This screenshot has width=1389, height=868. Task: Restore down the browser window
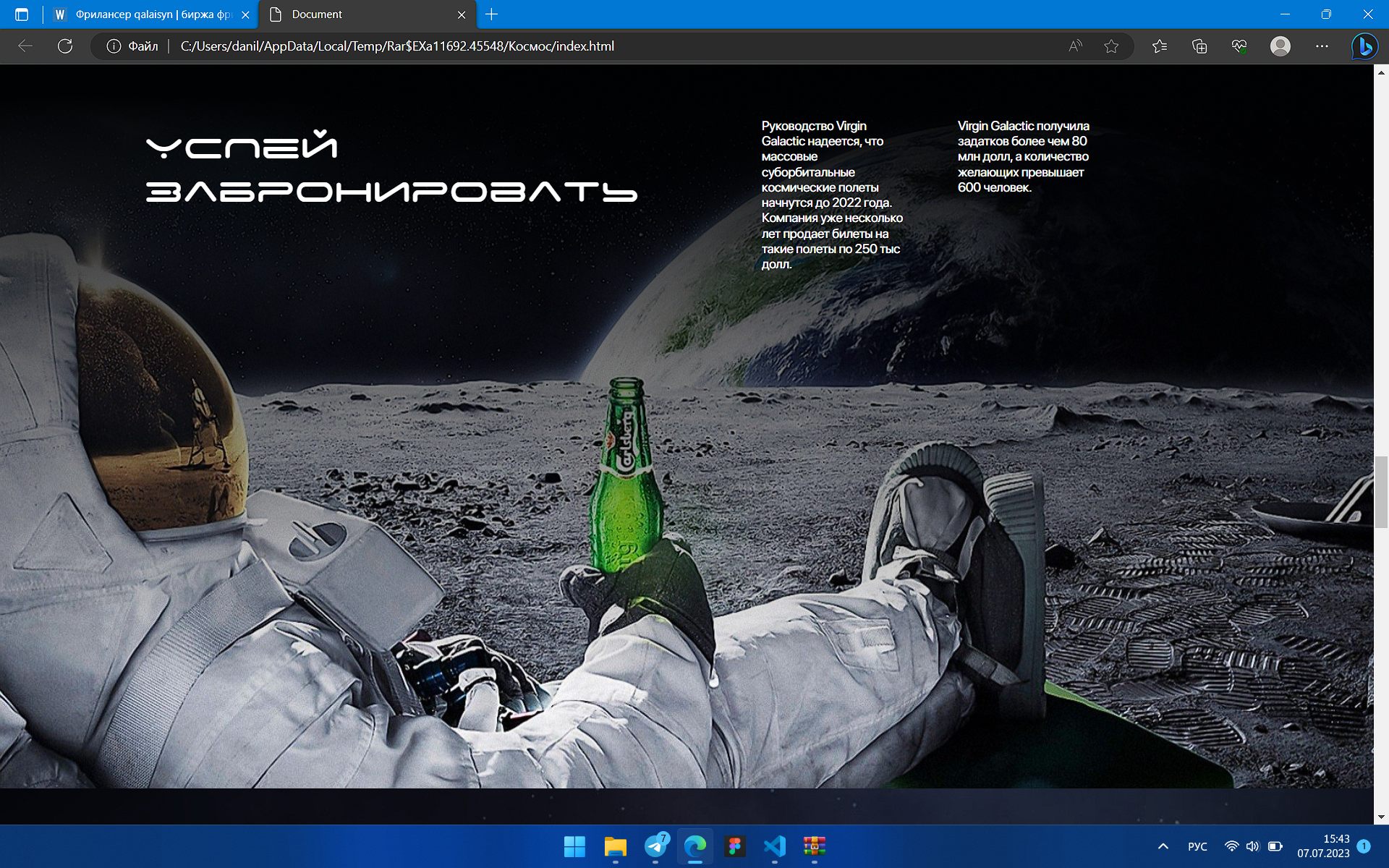click(x=1326, y=14)
